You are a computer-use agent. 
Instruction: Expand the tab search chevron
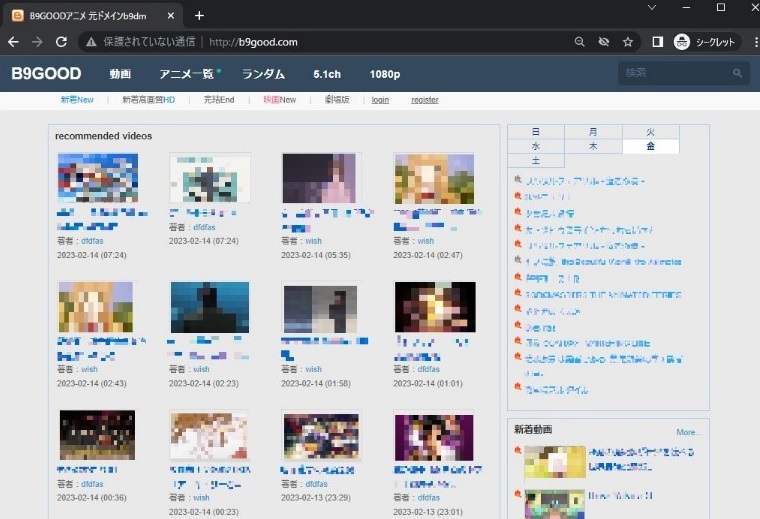coord(653,7)
